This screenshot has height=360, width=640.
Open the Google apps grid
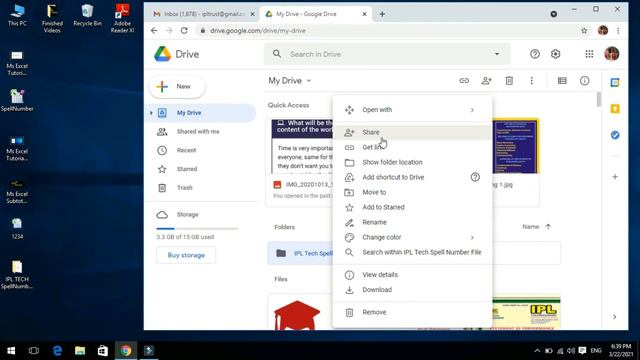click(589, 54)
